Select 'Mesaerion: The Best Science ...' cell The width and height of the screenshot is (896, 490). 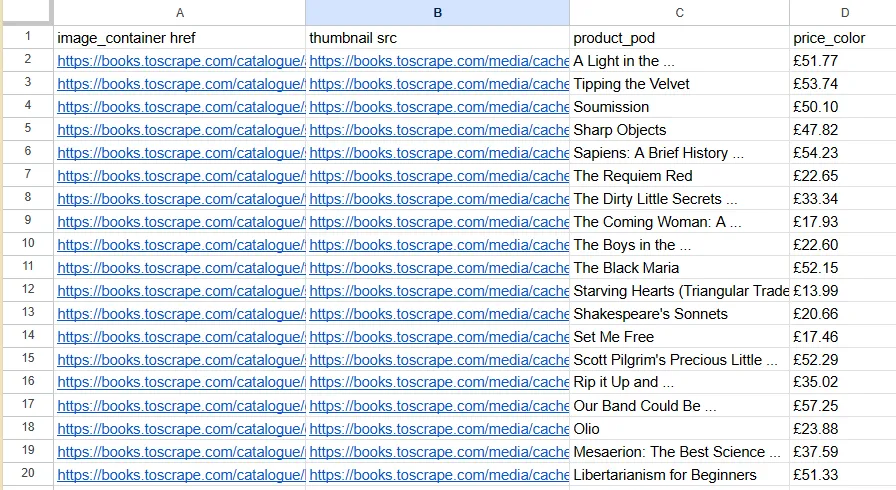(x=679, y=452)
